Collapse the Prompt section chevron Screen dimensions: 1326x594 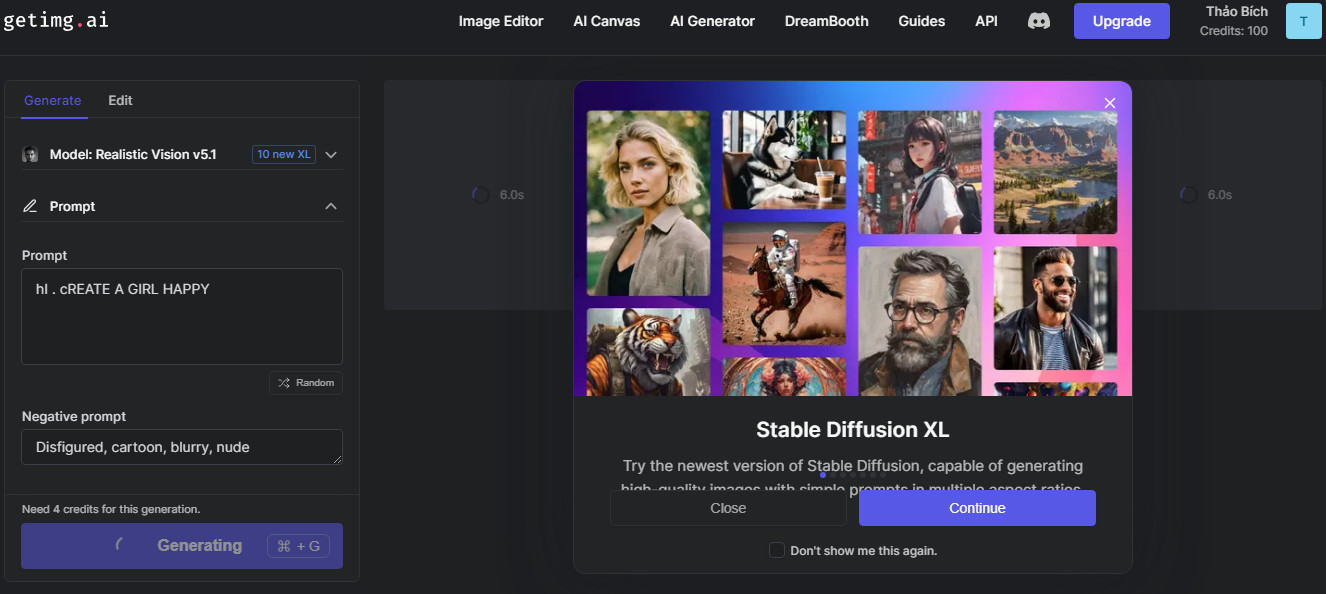coord(331,206)
